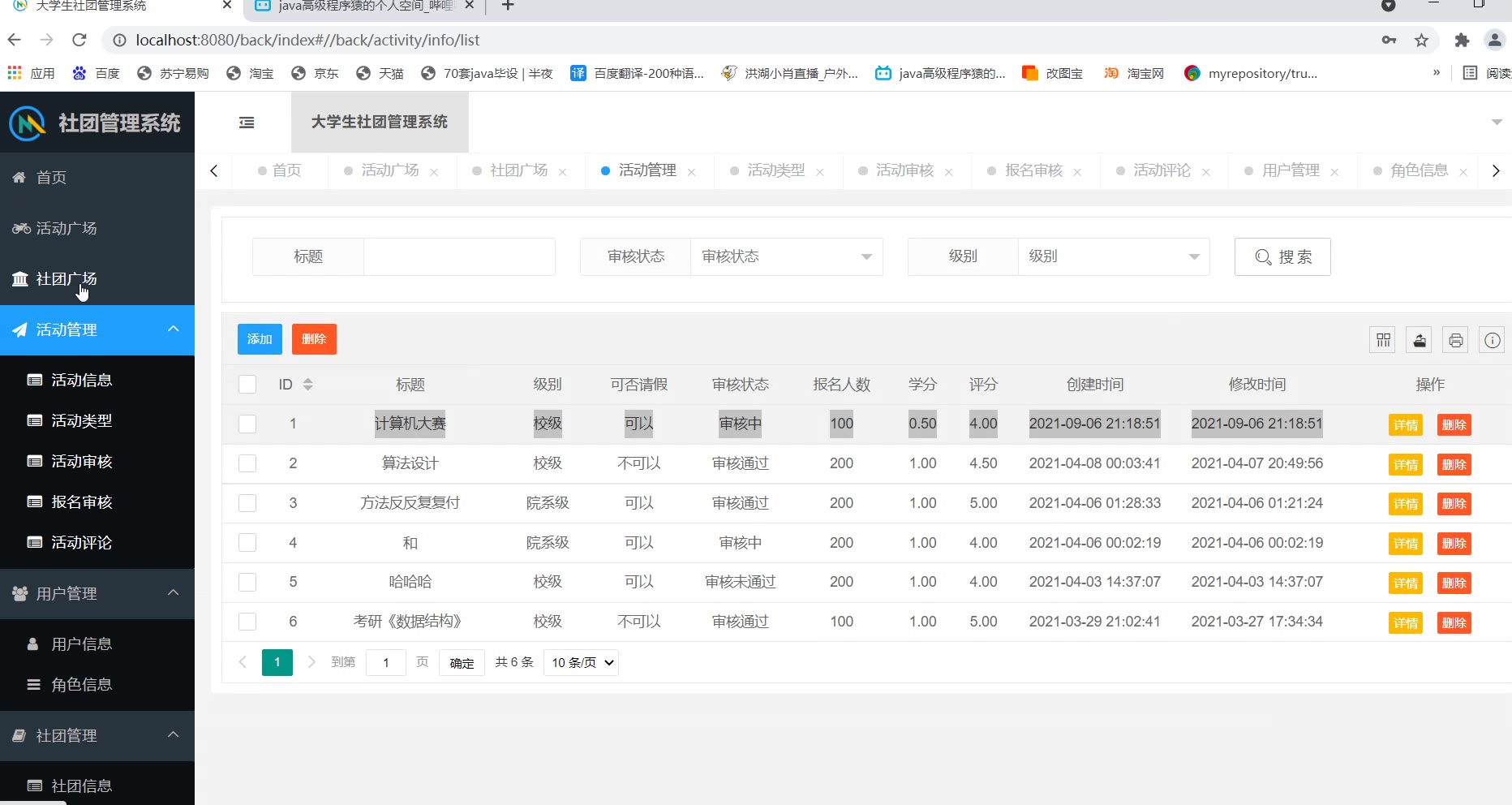1512x805 pixels.
Task: Click the browser back arrow
Action: point(14,40)
